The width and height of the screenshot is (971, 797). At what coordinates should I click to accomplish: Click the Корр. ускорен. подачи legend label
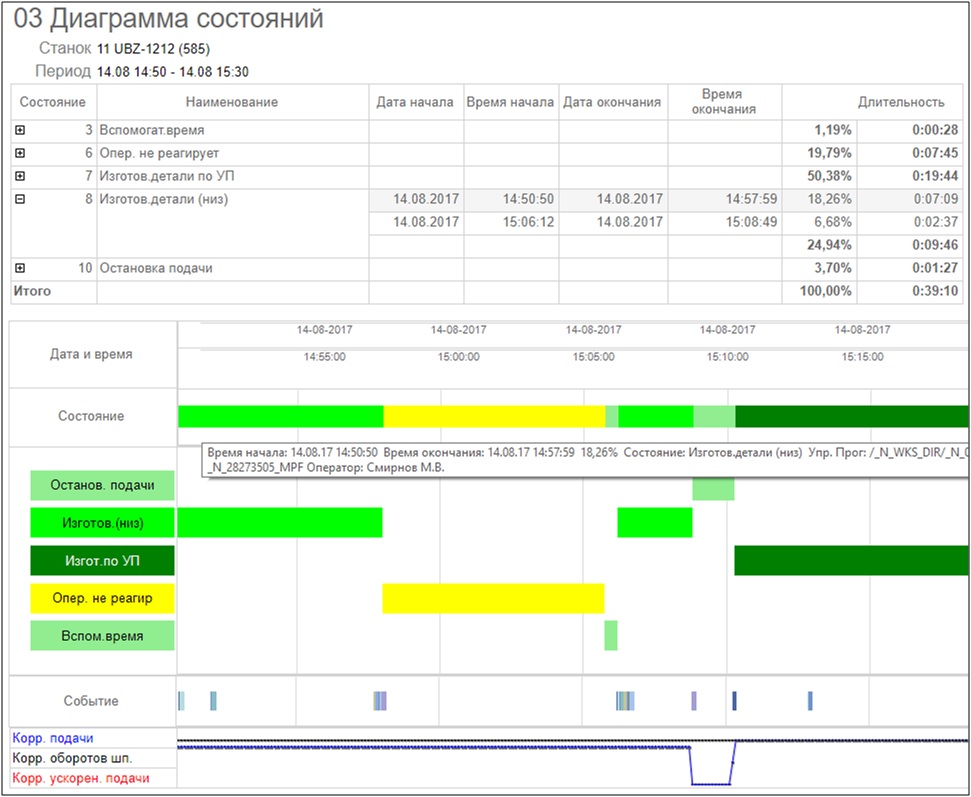point(81,778)
